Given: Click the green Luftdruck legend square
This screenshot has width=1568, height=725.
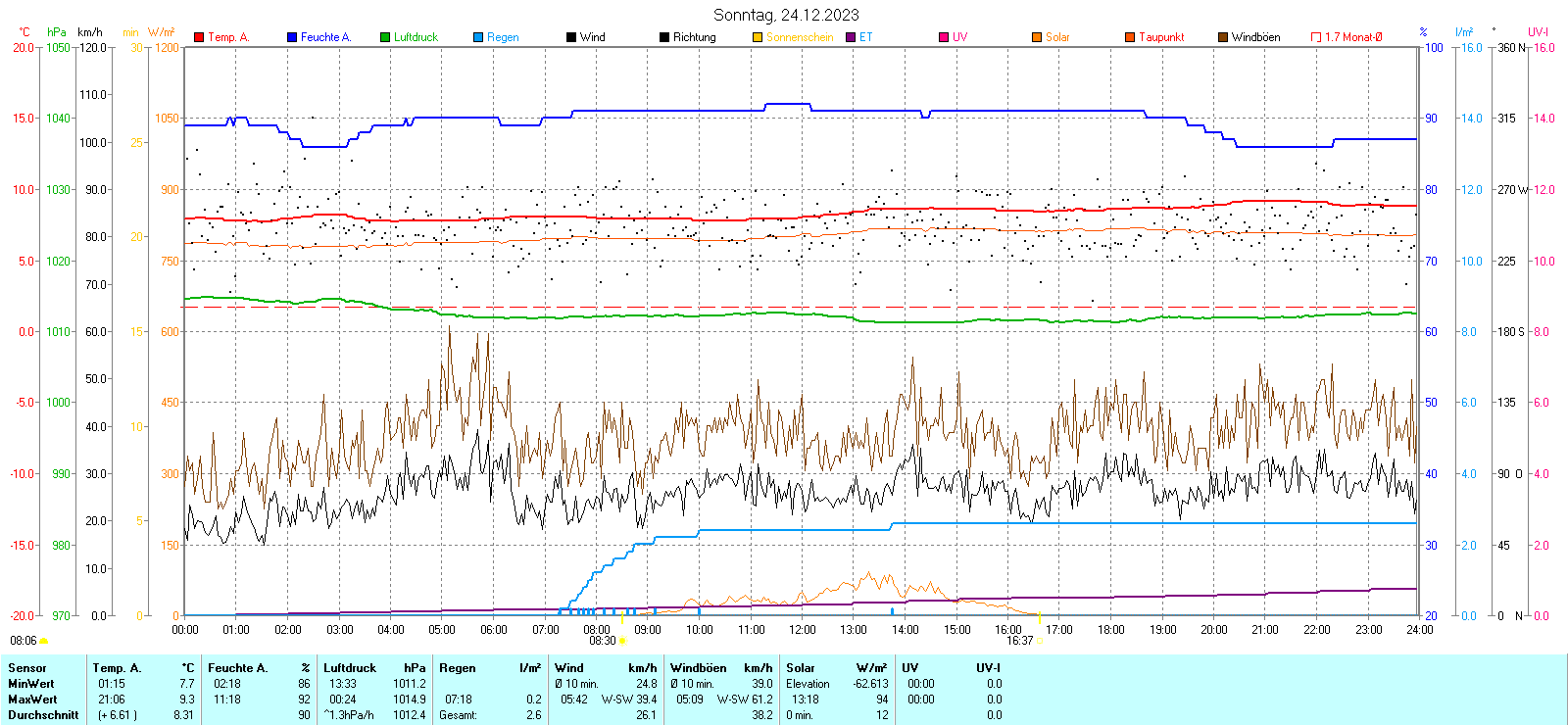Looking at the screenshot, I should click(x=385, y=37).
